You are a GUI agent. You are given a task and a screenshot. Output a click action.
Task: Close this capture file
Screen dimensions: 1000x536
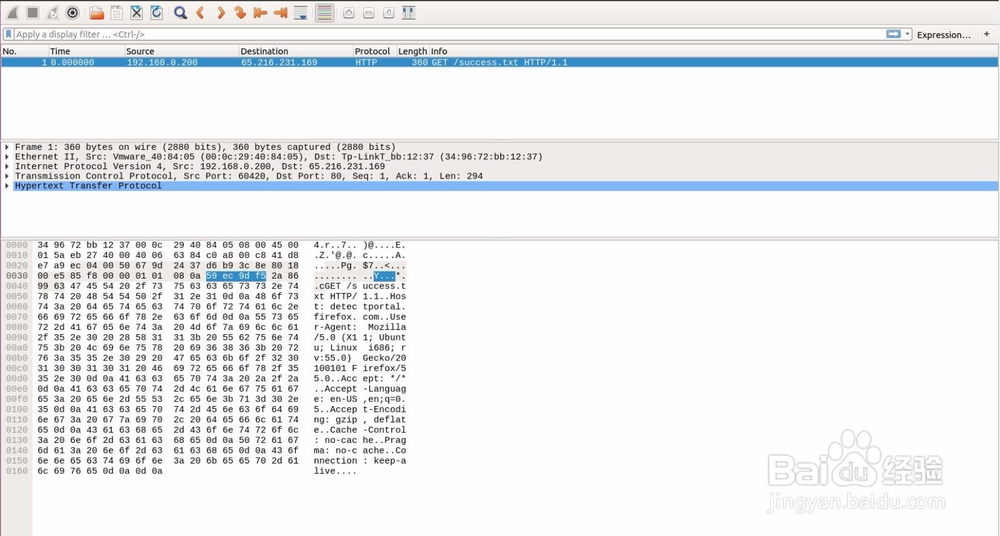[x=136, y=13]
